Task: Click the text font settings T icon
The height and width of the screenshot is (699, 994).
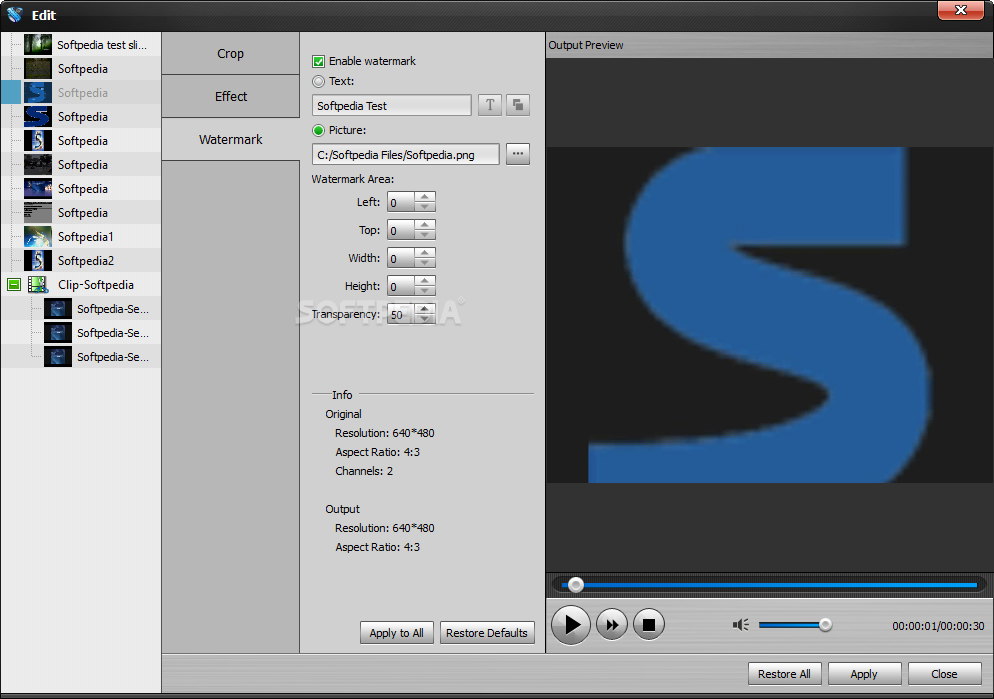Action: [x=489, y=105]
